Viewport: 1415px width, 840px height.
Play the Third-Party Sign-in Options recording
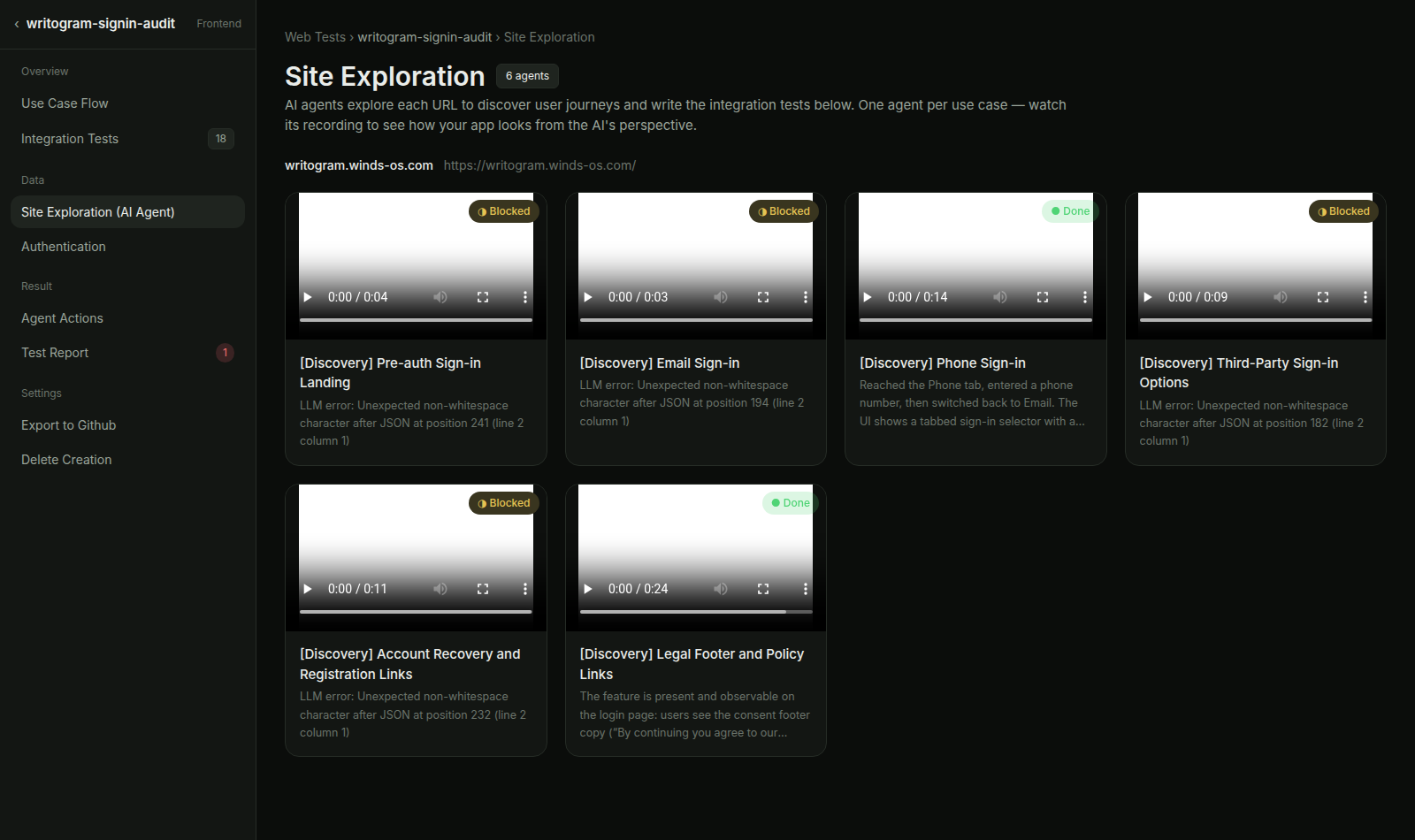click(x=1148, y=297)
